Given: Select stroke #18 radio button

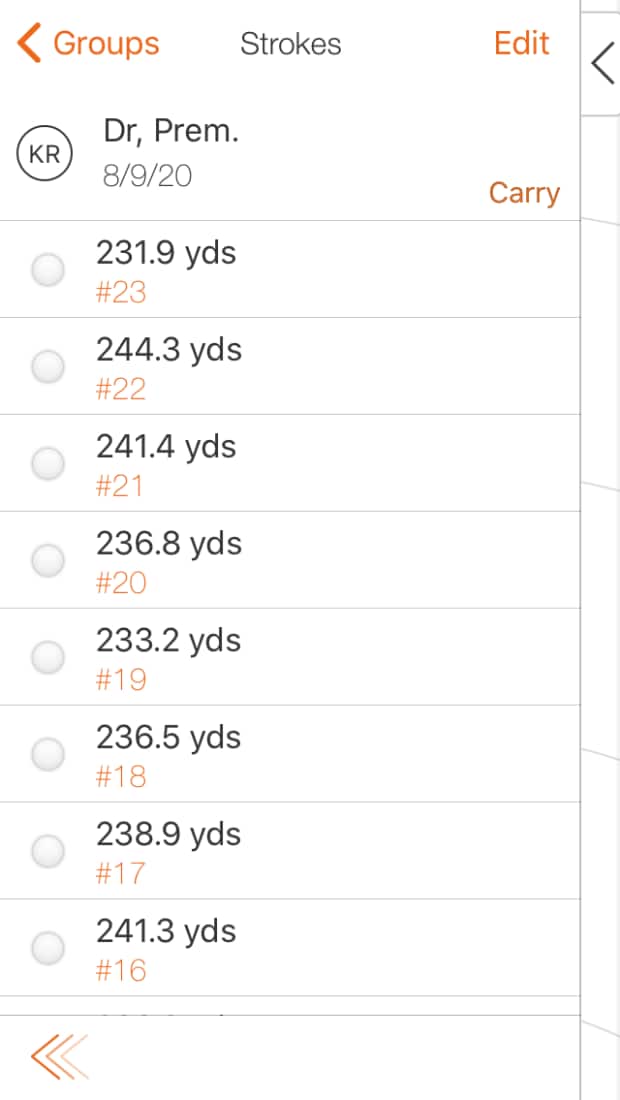Looking at the screenshot, I should pos(48,755).
